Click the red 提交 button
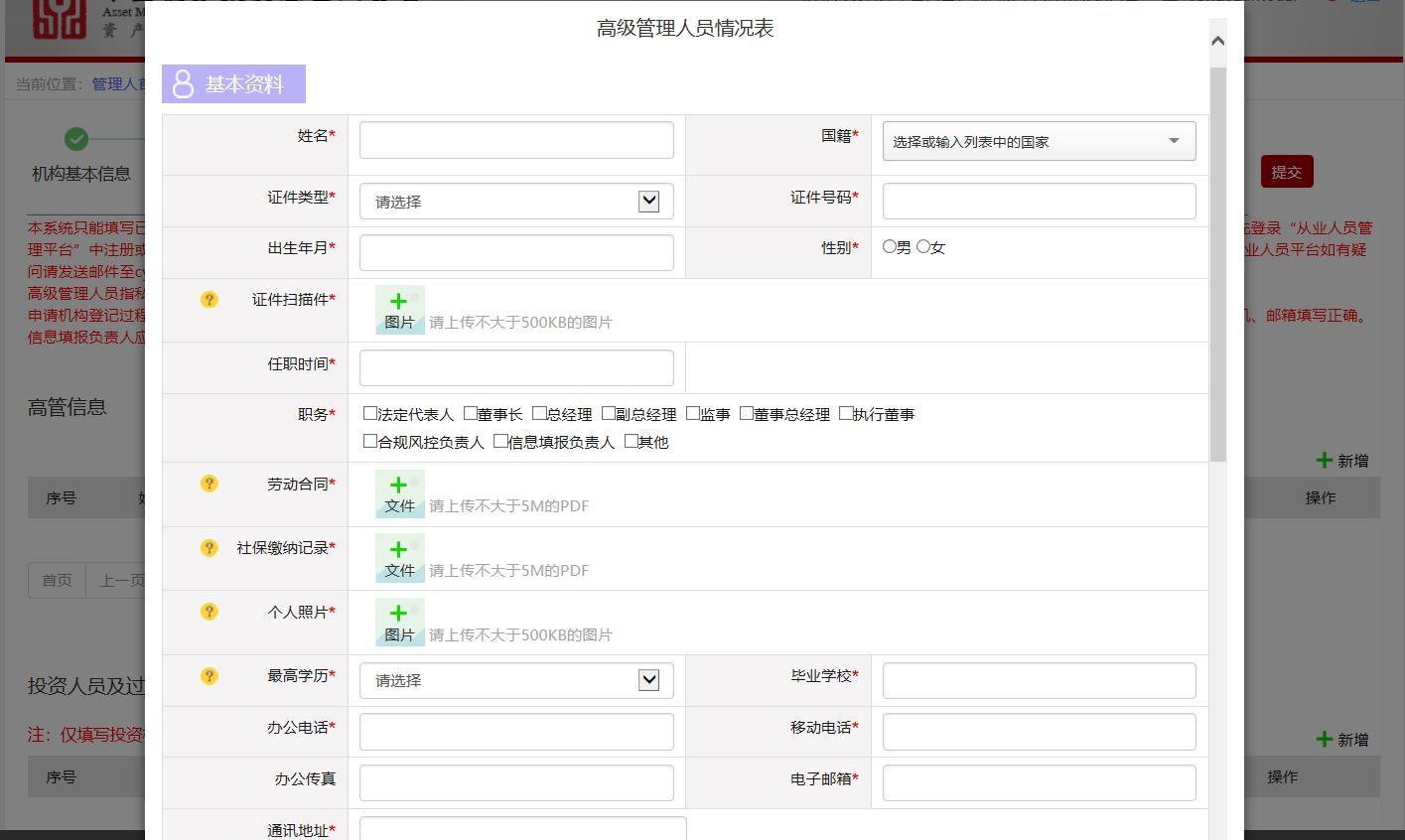Image resolution: width=1405 pixels, height=840 pixels. click(1287, 172)
